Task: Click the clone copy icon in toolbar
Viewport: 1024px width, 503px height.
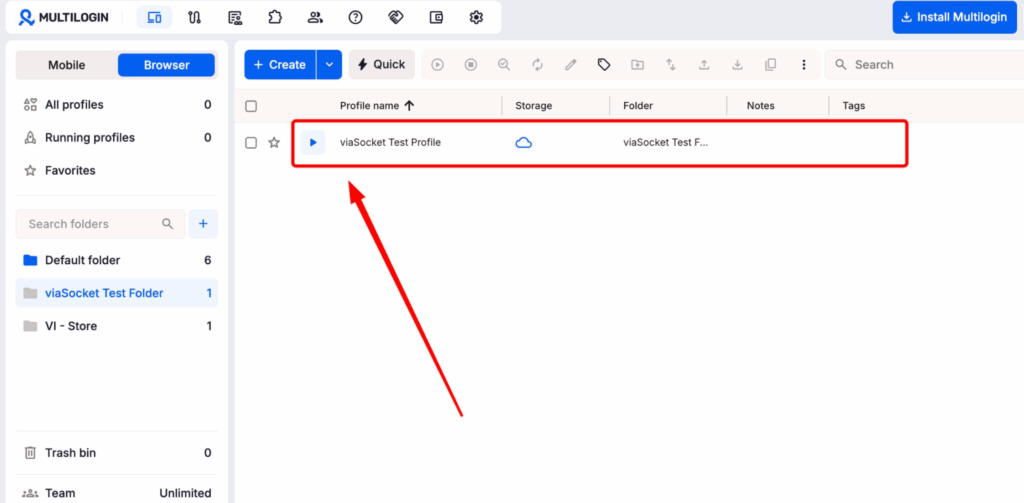Action: click(771, 65)
